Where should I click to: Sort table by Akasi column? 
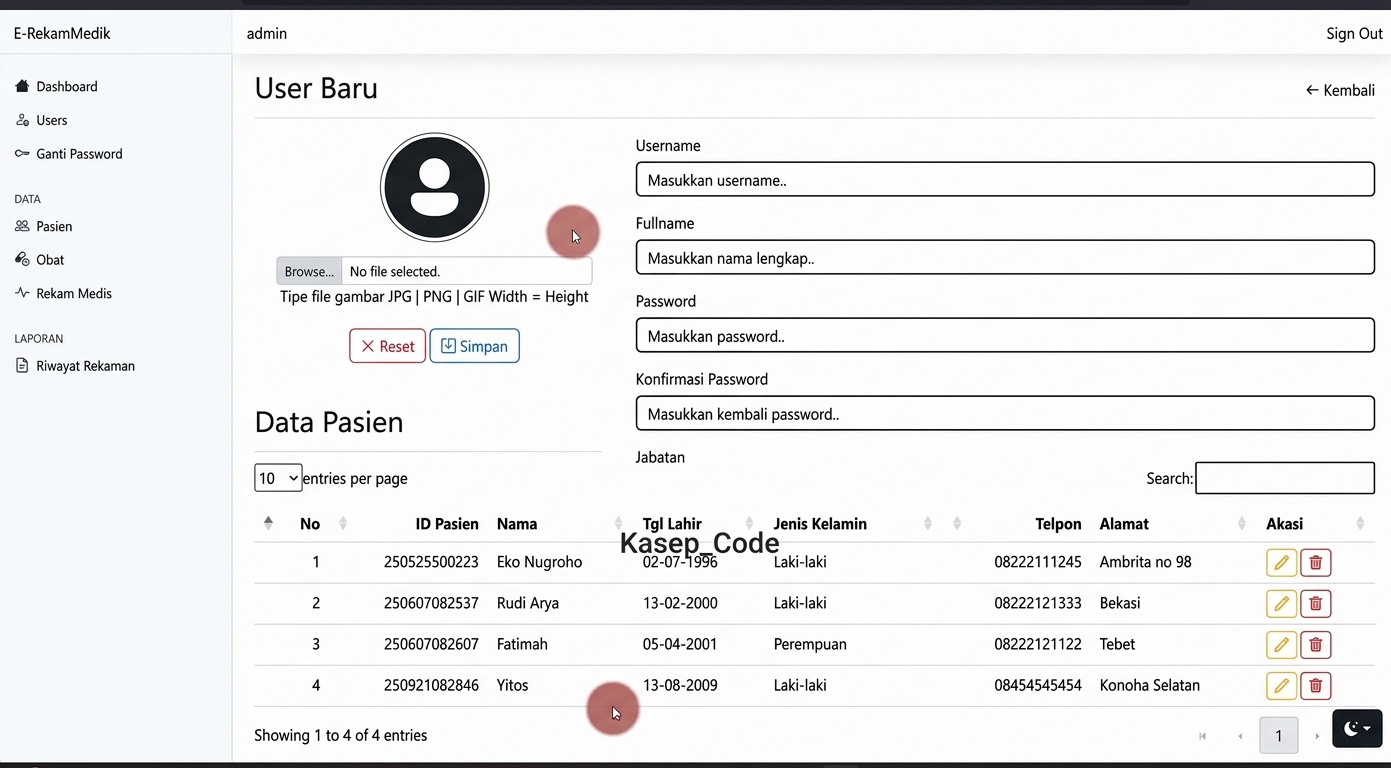point(1284,524)
